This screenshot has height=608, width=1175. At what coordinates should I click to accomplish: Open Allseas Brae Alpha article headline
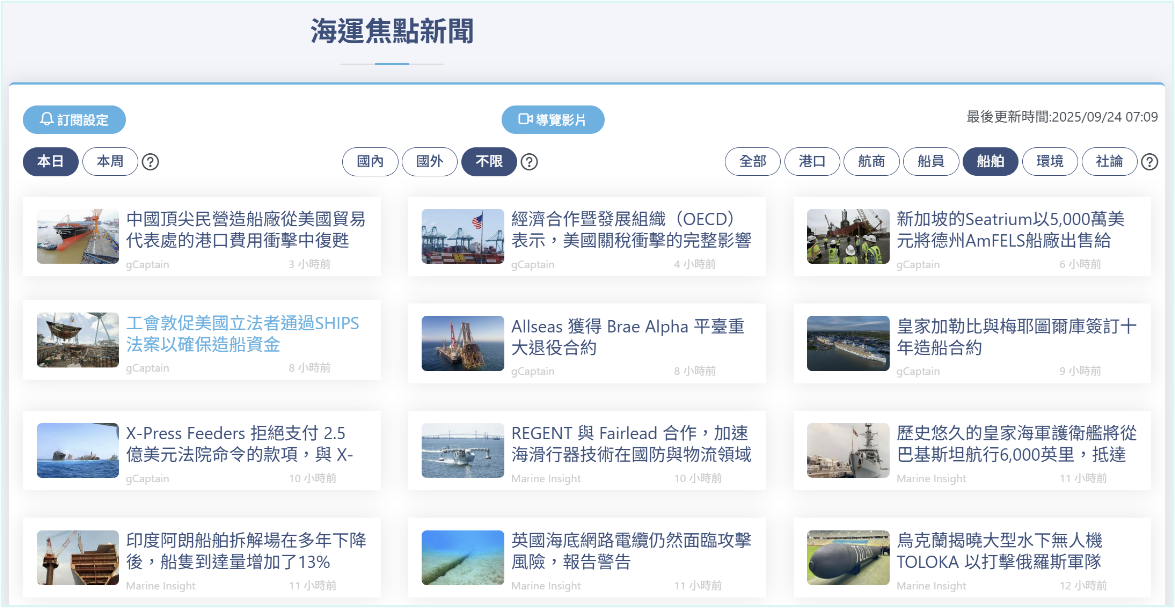(x=627, y=337)
